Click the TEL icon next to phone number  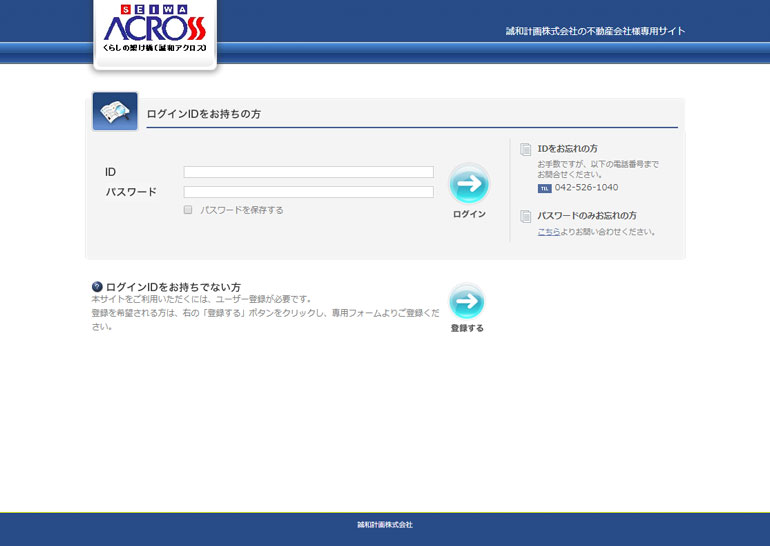[x=545, y=188]
